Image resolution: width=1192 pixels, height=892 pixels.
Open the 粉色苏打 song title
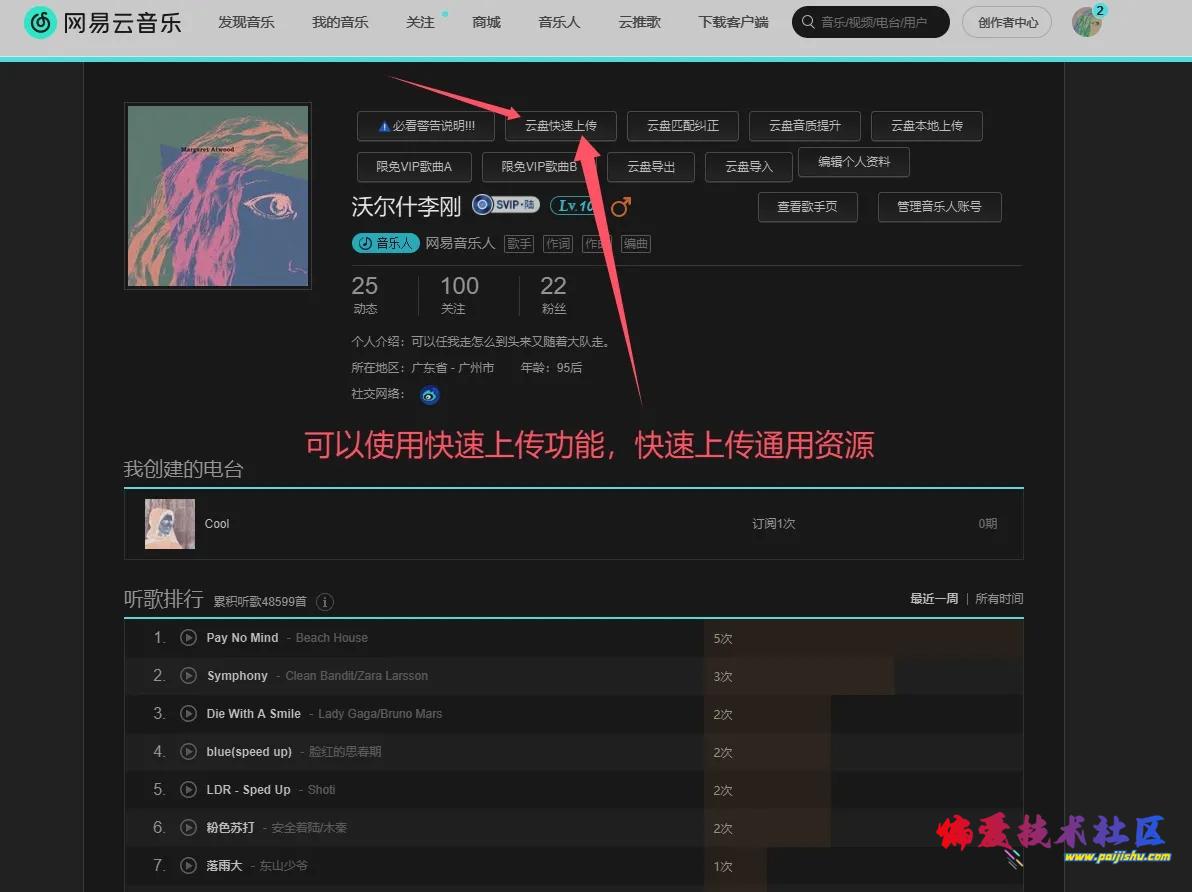pos(230,828)
